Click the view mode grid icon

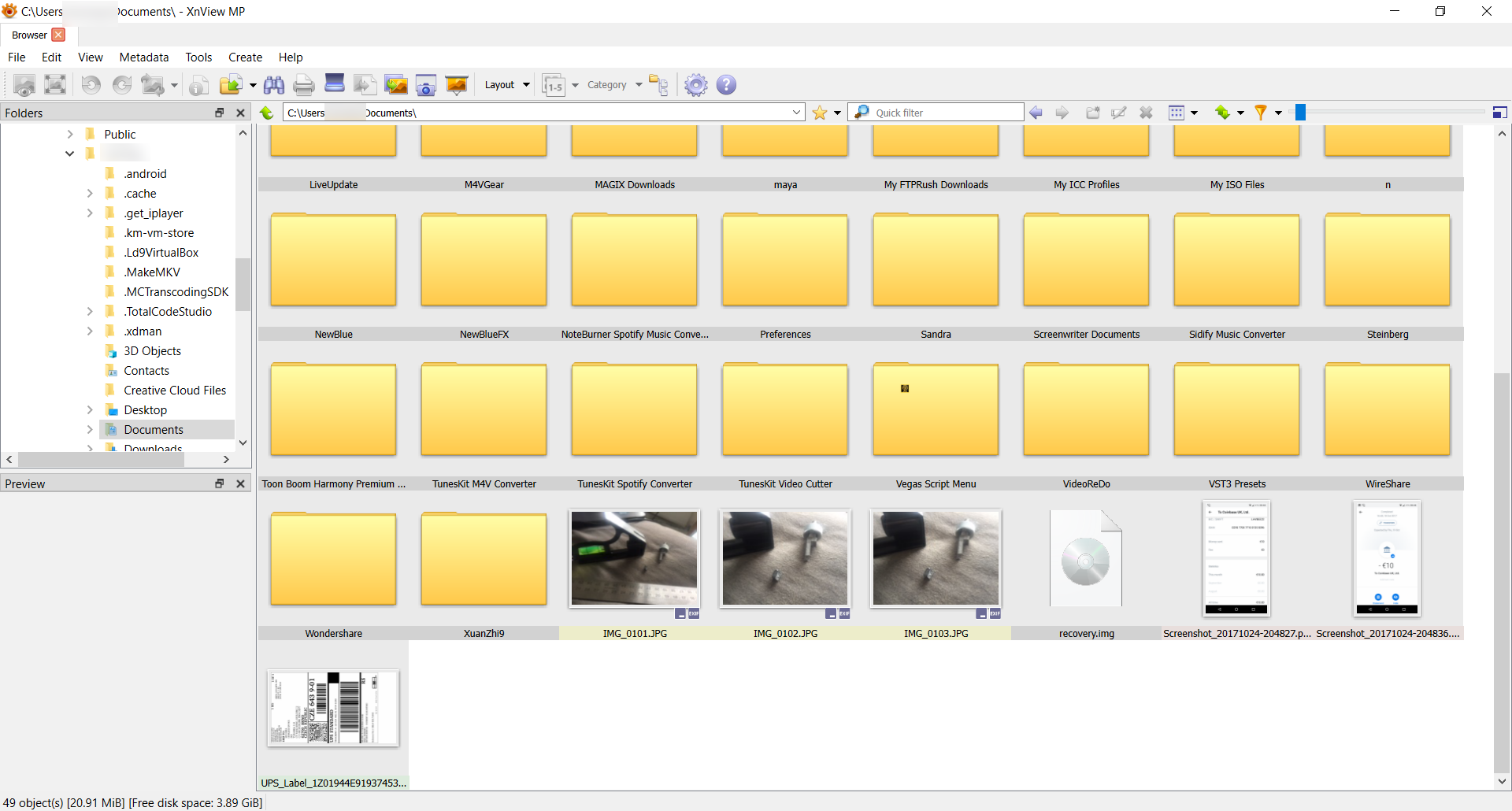1177,113
